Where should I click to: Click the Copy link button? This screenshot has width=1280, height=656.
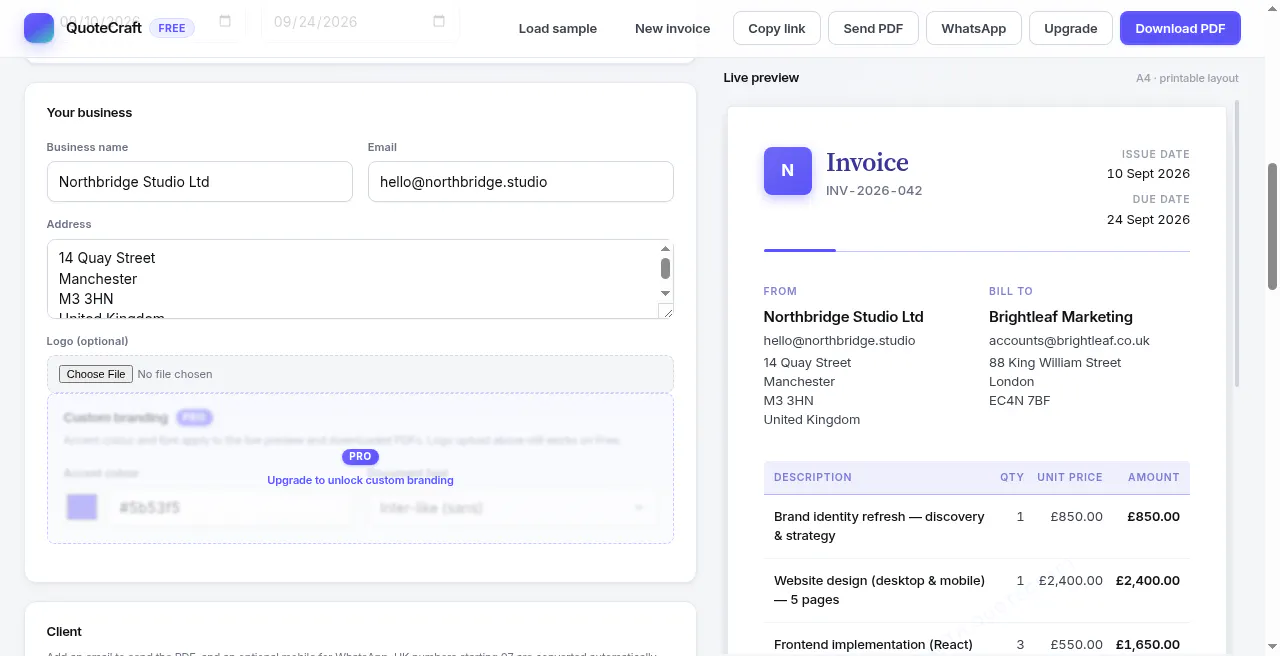click(777, 28)
